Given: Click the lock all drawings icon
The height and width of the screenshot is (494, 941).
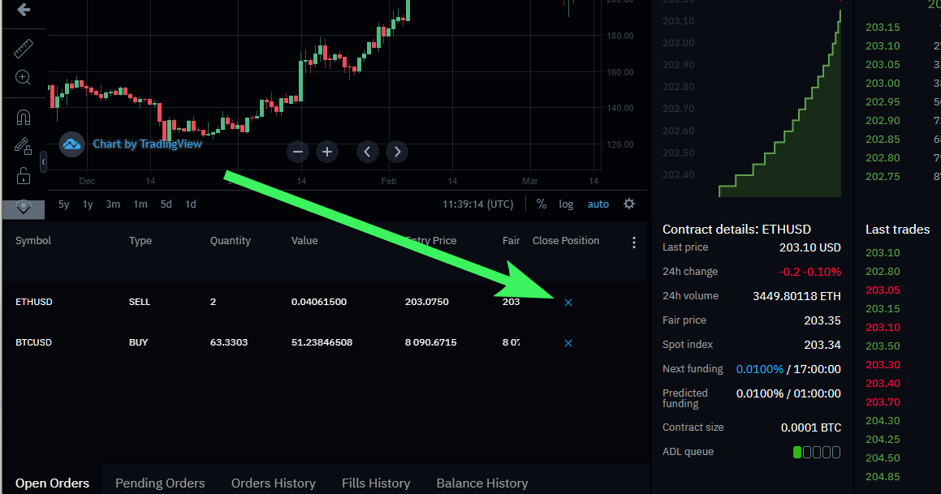Looking at the screenshot, I should pyautogui.click(x=23, y=177).
